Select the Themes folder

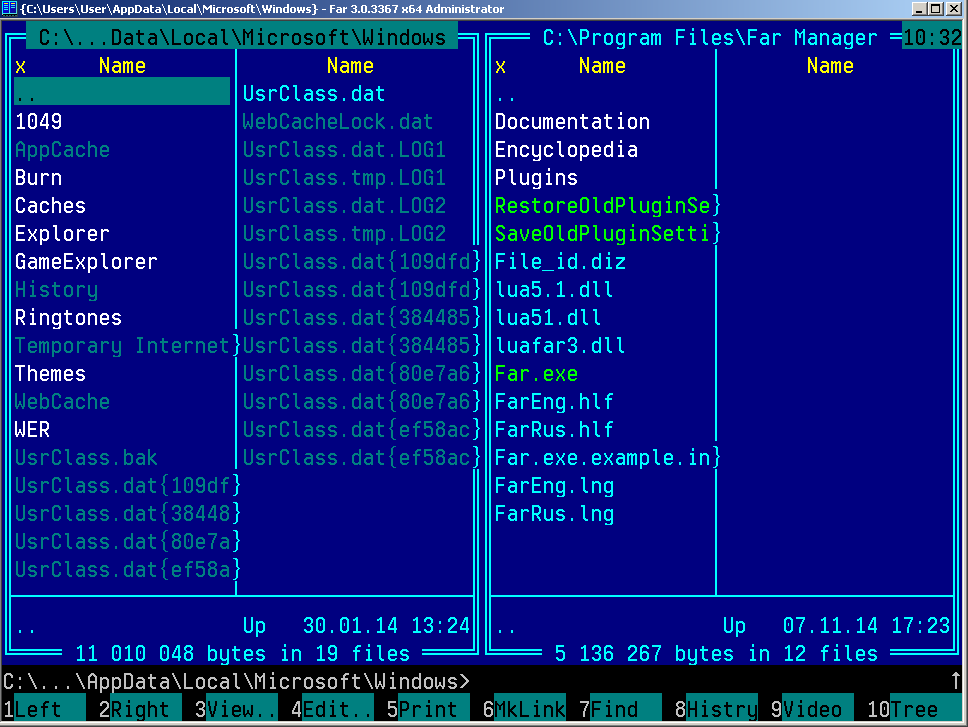50,374
